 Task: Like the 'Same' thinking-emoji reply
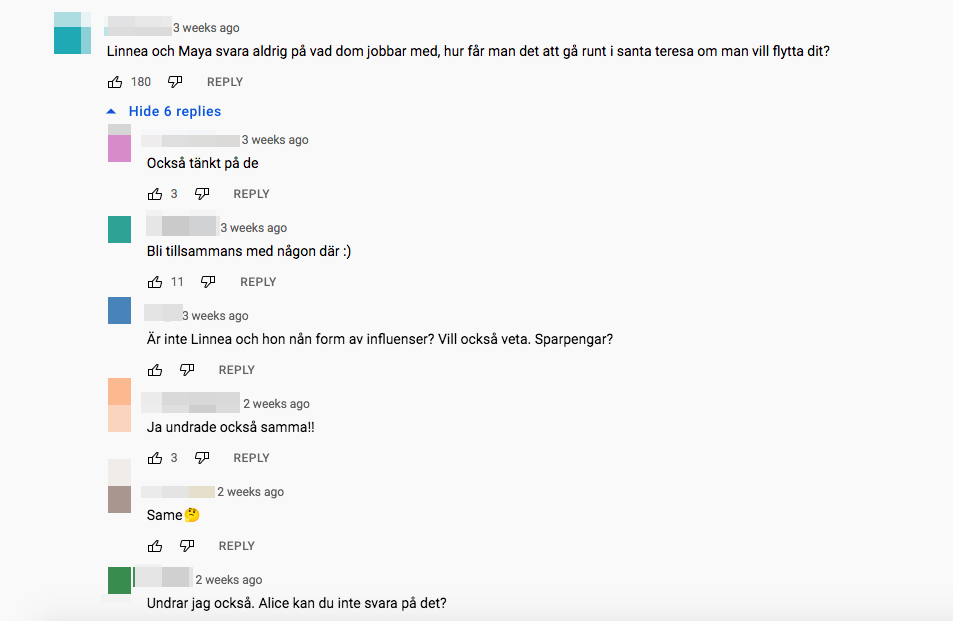(x=155, y=546)
